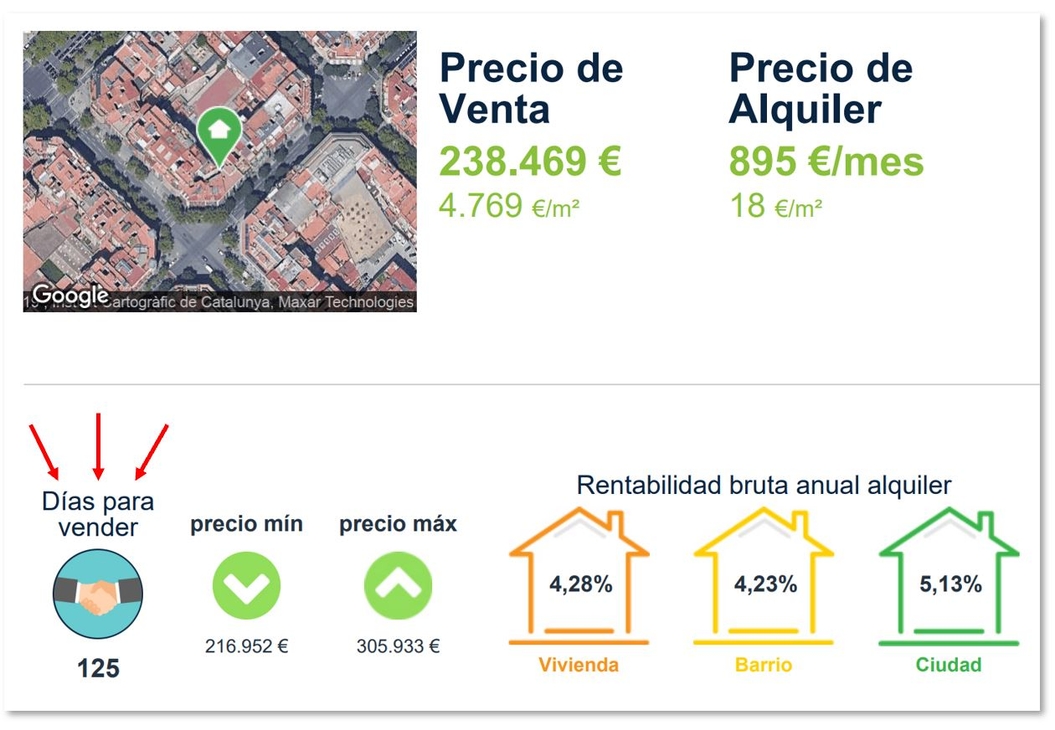Click the 305.933 € maximum price
Image resolution: width=1055 pixels, height=730 pixels.
398,647
